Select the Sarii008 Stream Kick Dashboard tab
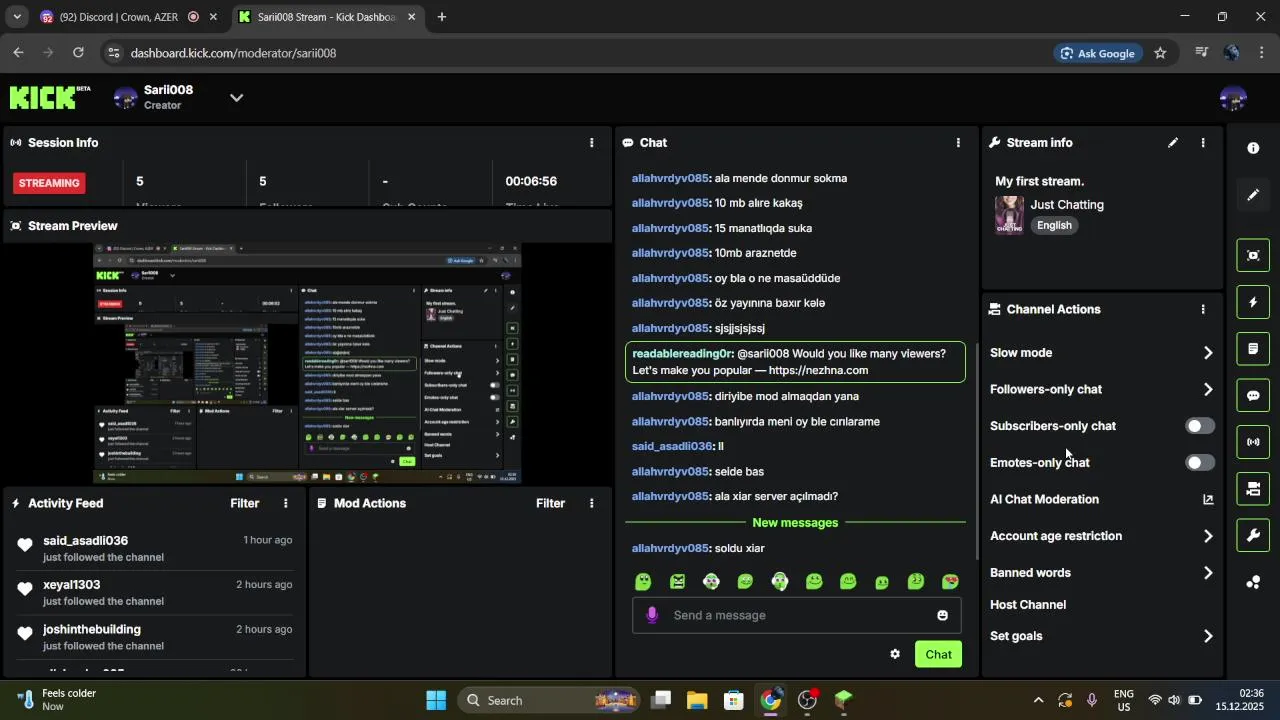 coord(325,17)
